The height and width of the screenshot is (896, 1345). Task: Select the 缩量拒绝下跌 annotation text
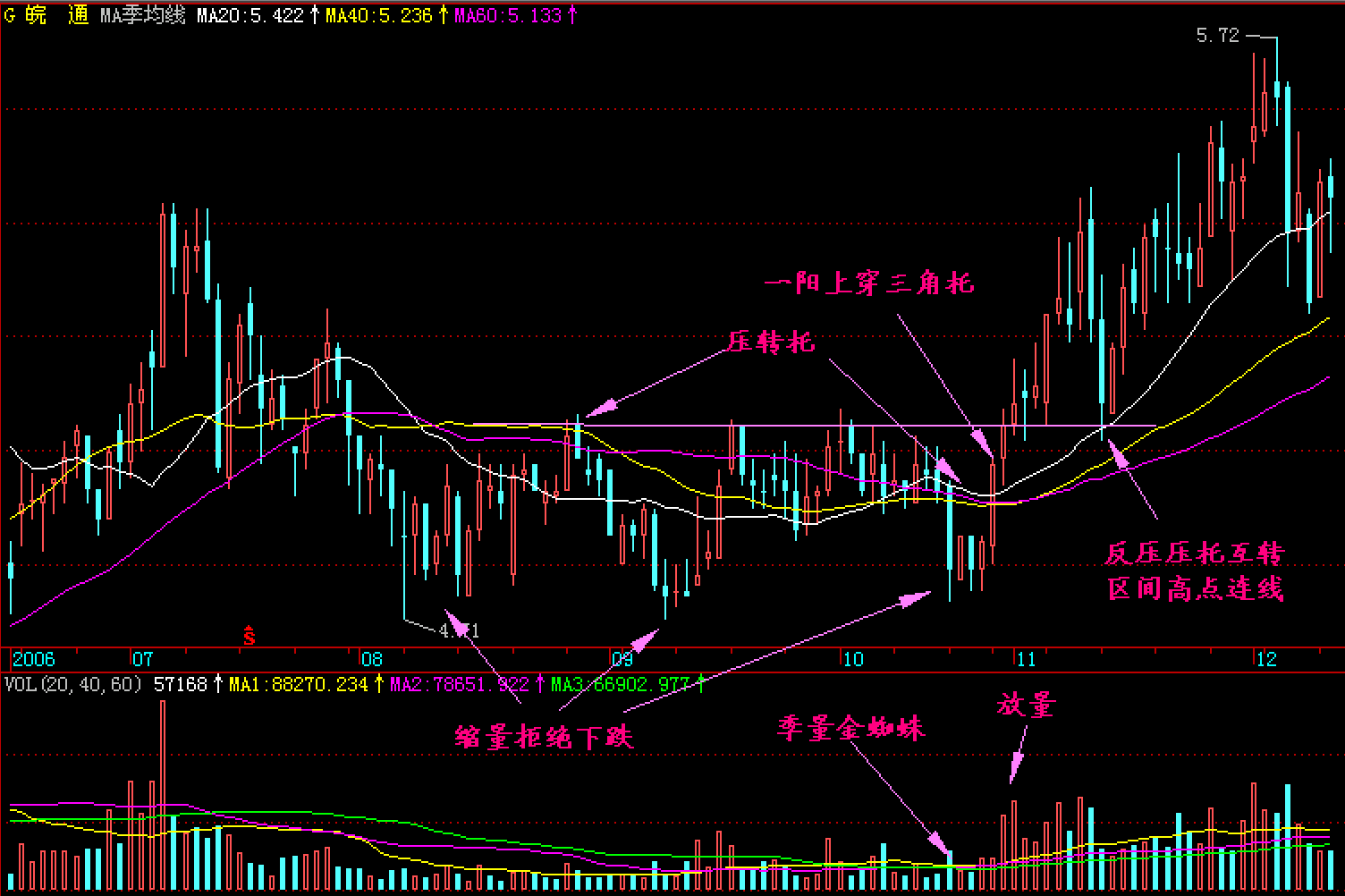(544, 738)
